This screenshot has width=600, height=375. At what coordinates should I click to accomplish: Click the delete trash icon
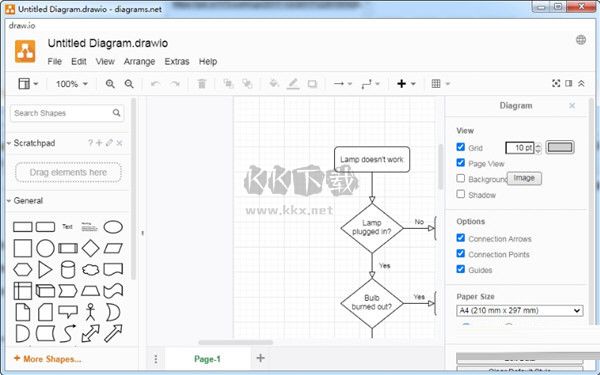[x=202, y=84]
